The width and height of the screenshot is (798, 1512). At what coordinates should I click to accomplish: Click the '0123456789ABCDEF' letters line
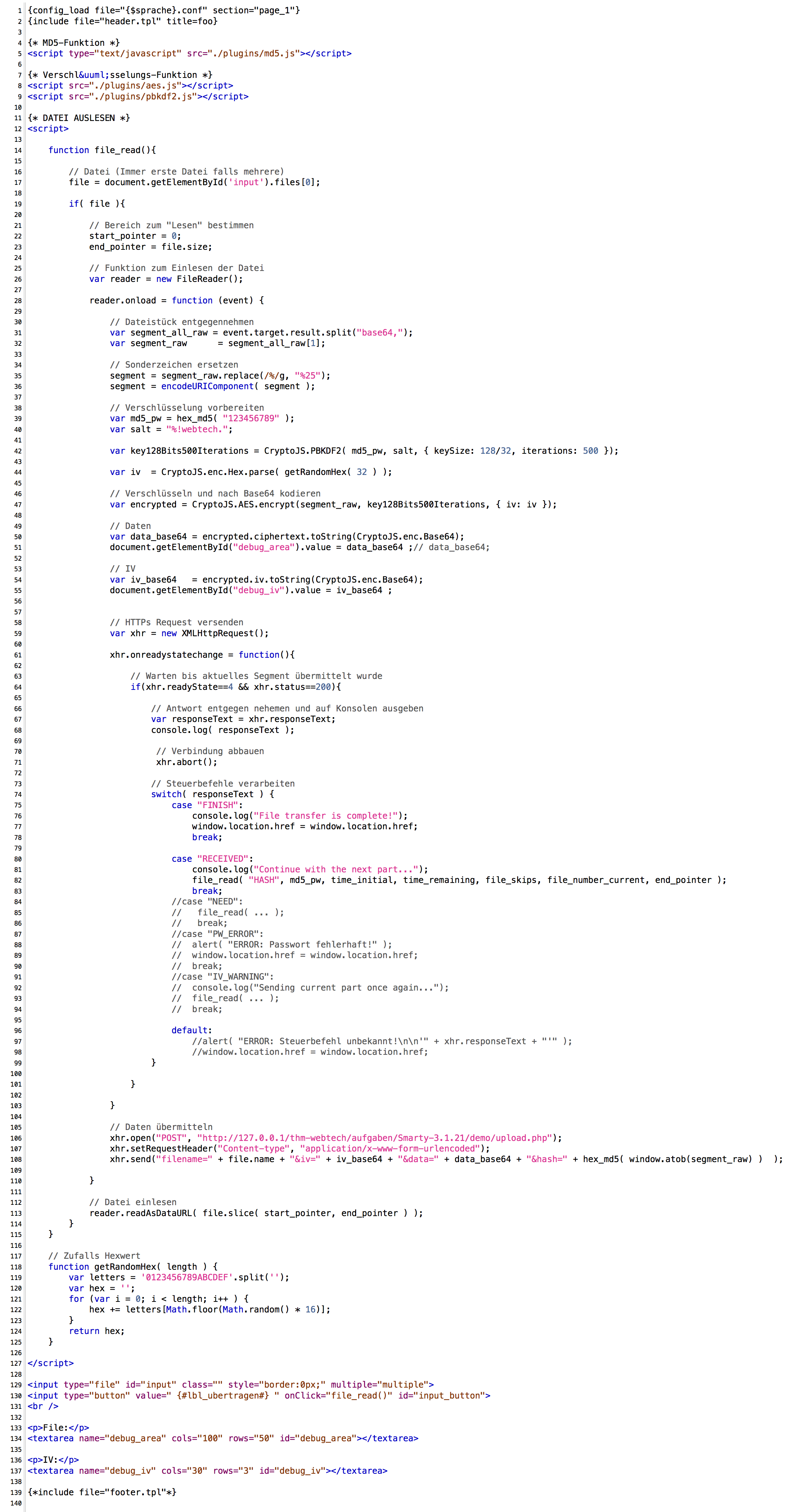coord(179,1277)
